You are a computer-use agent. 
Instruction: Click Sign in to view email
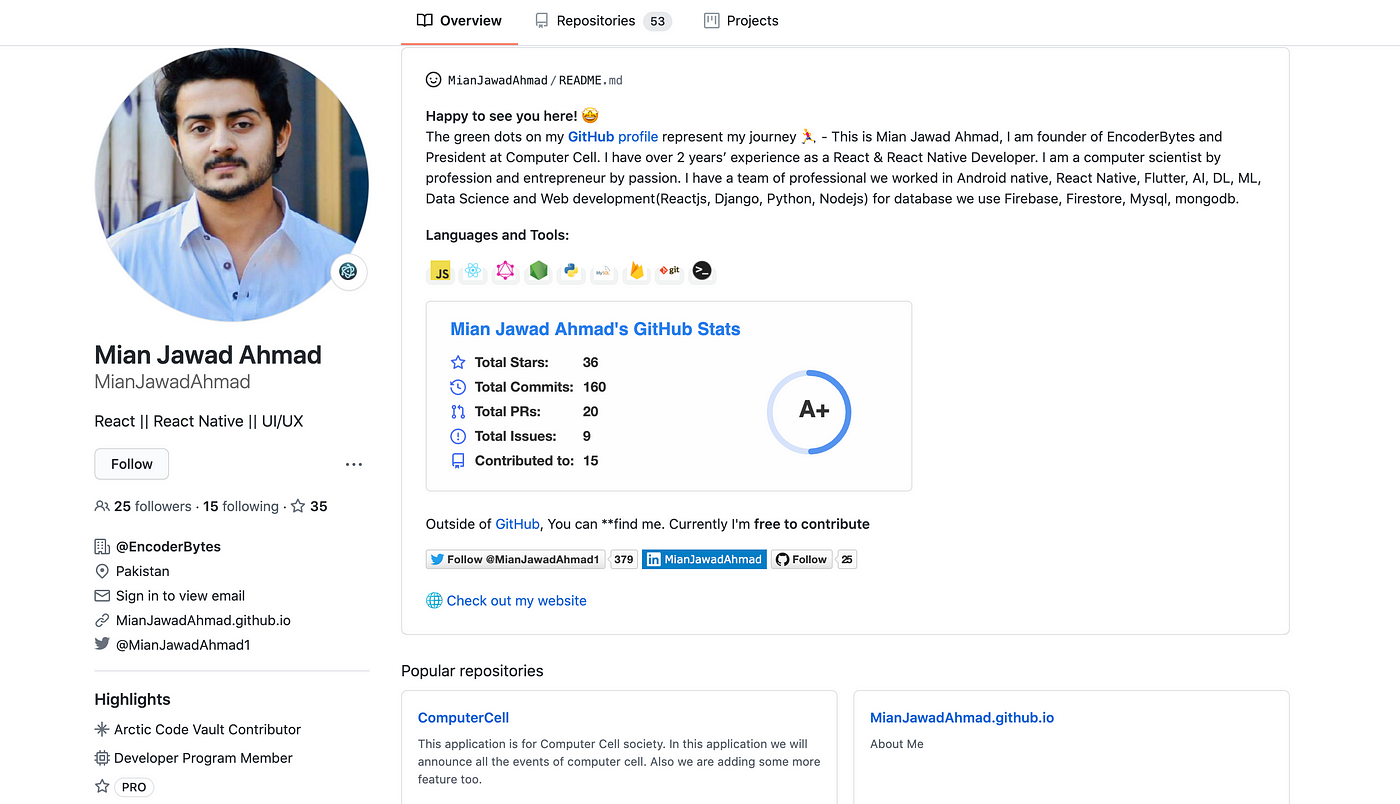click(180, 596)
